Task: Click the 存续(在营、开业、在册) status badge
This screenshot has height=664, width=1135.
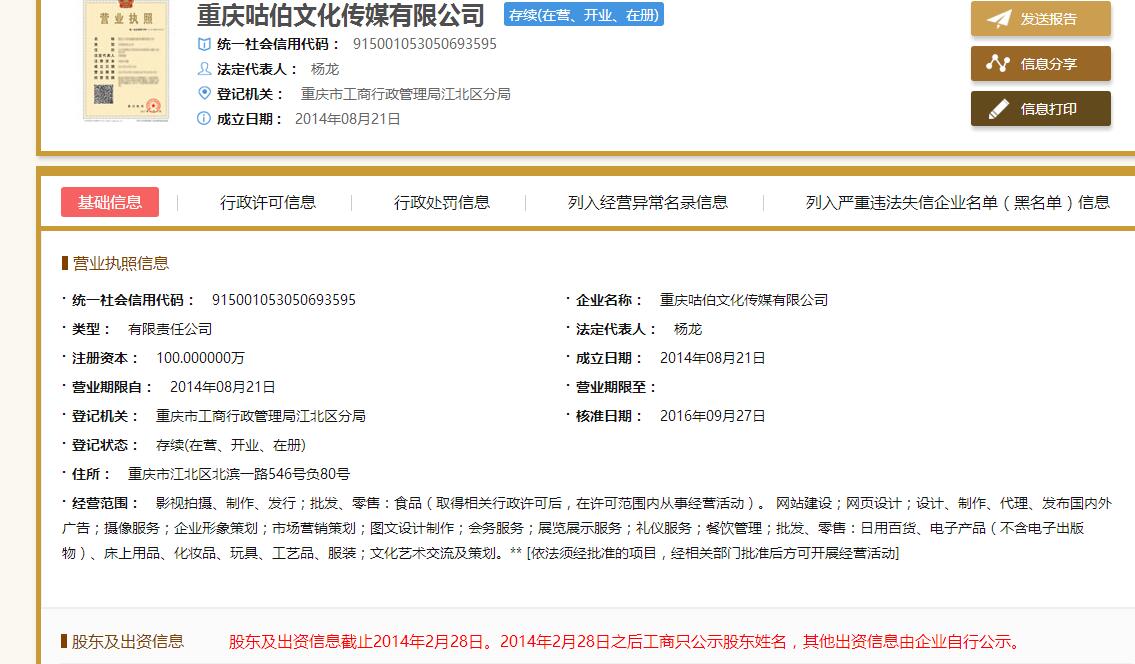Action: click(583, 15)
